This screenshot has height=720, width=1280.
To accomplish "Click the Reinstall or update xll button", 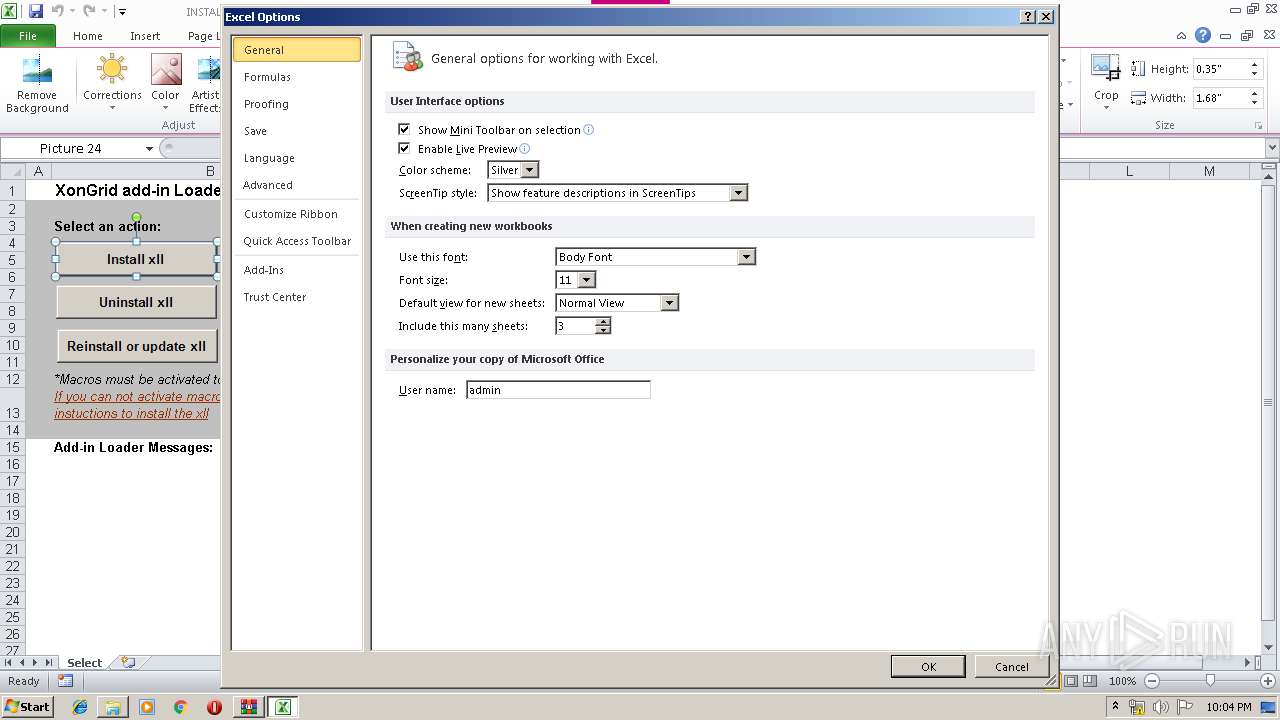I will tap(136, 346).
